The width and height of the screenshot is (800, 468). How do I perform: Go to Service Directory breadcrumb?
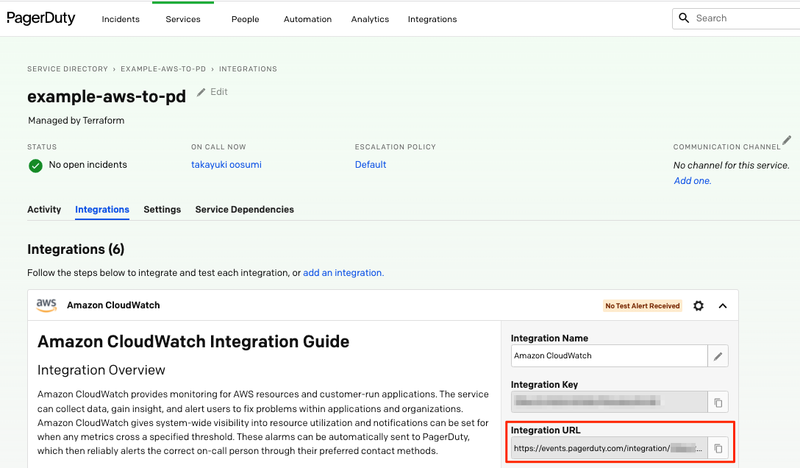click(x=67, y=69)
